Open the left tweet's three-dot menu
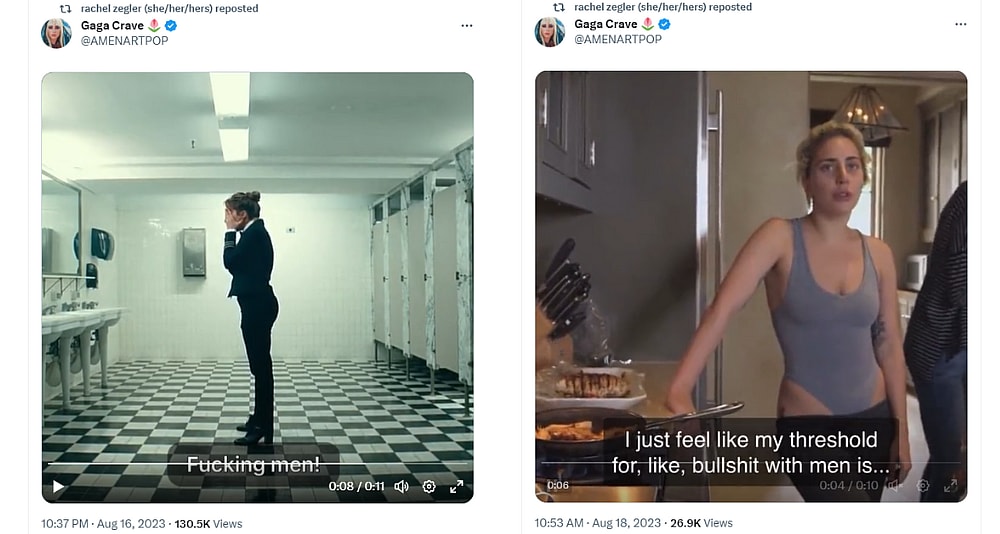Screen dimensions: 1000x534 click(466, 25)
